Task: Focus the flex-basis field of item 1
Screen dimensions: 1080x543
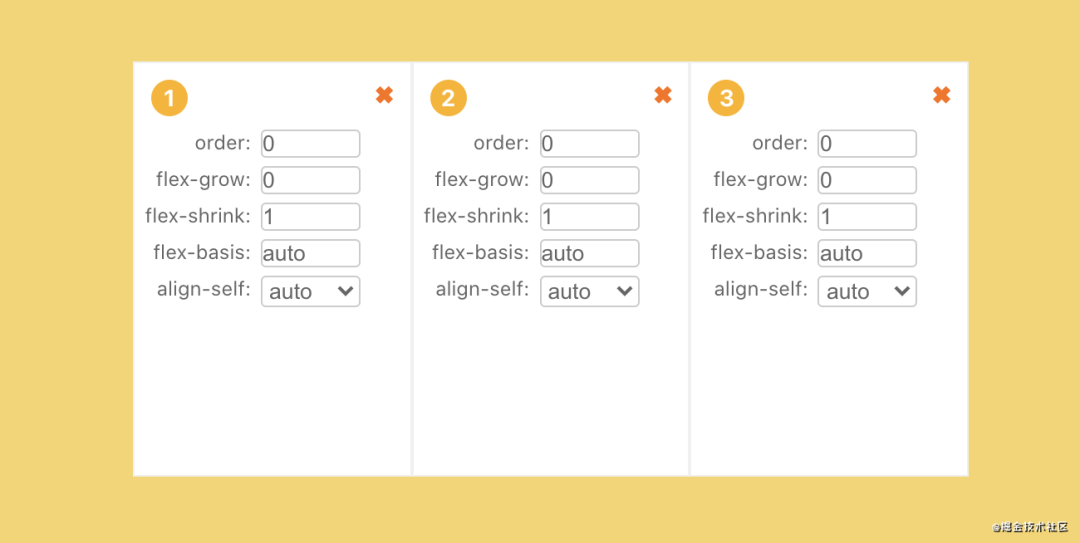Action: [x=311, y=253]
